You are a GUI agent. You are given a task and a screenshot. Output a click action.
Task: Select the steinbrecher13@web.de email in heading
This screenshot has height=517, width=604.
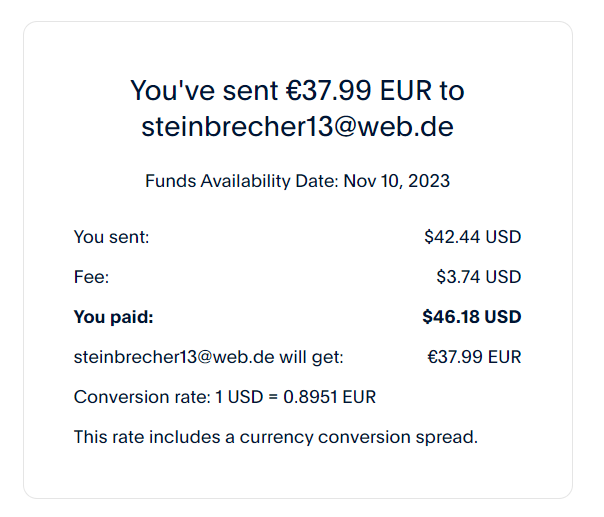coord(297,127)
